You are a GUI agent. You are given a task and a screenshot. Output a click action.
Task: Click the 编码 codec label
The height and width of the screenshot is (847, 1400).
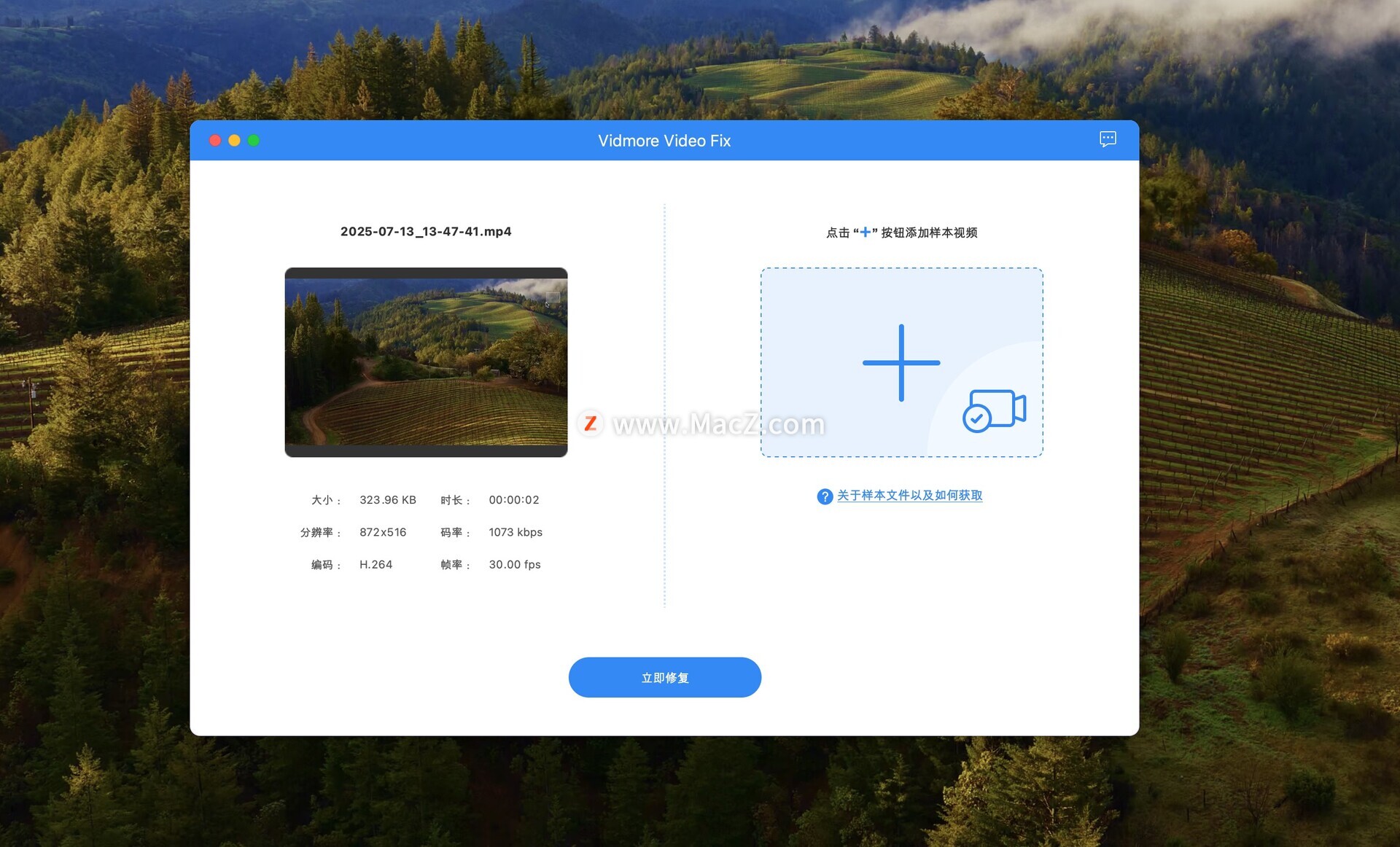pos(326,564)
